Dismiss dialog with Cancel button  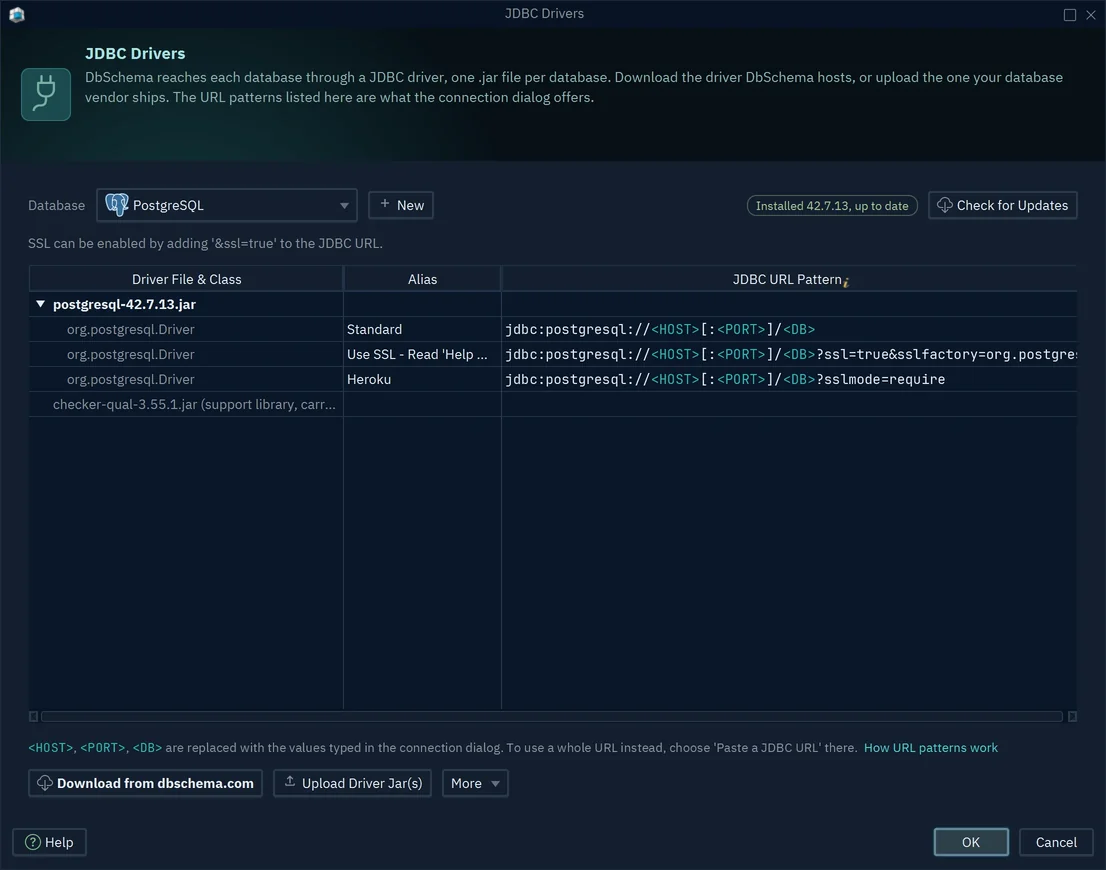[x=1056, y=842]
